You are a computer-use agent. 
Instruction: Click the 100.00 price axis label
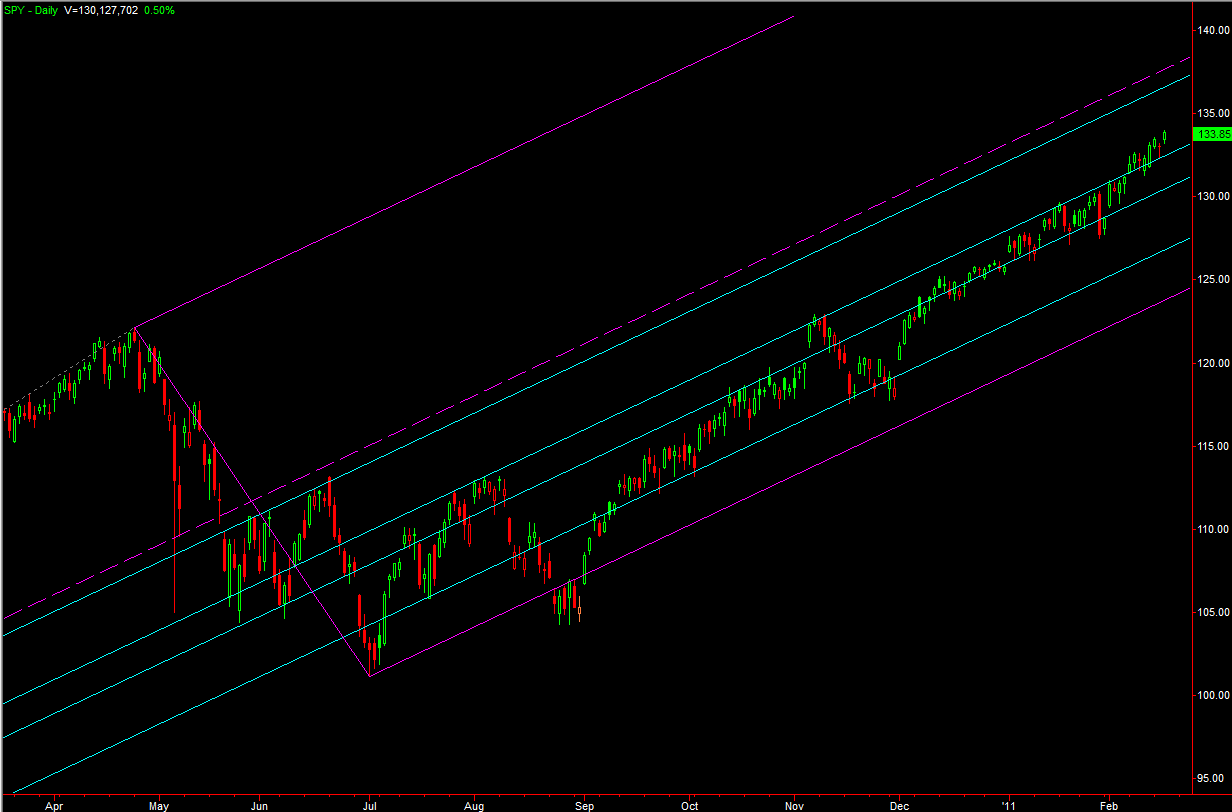(x=1214, y=695)
